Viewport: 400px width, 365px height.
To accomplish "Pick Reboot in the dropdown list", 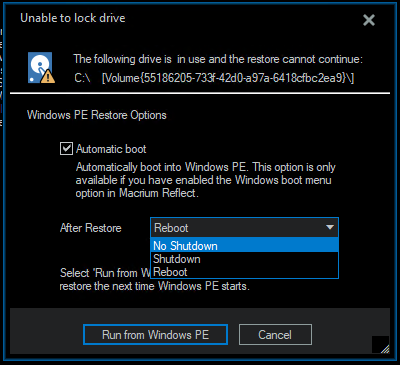I will (x=244, y=272).
